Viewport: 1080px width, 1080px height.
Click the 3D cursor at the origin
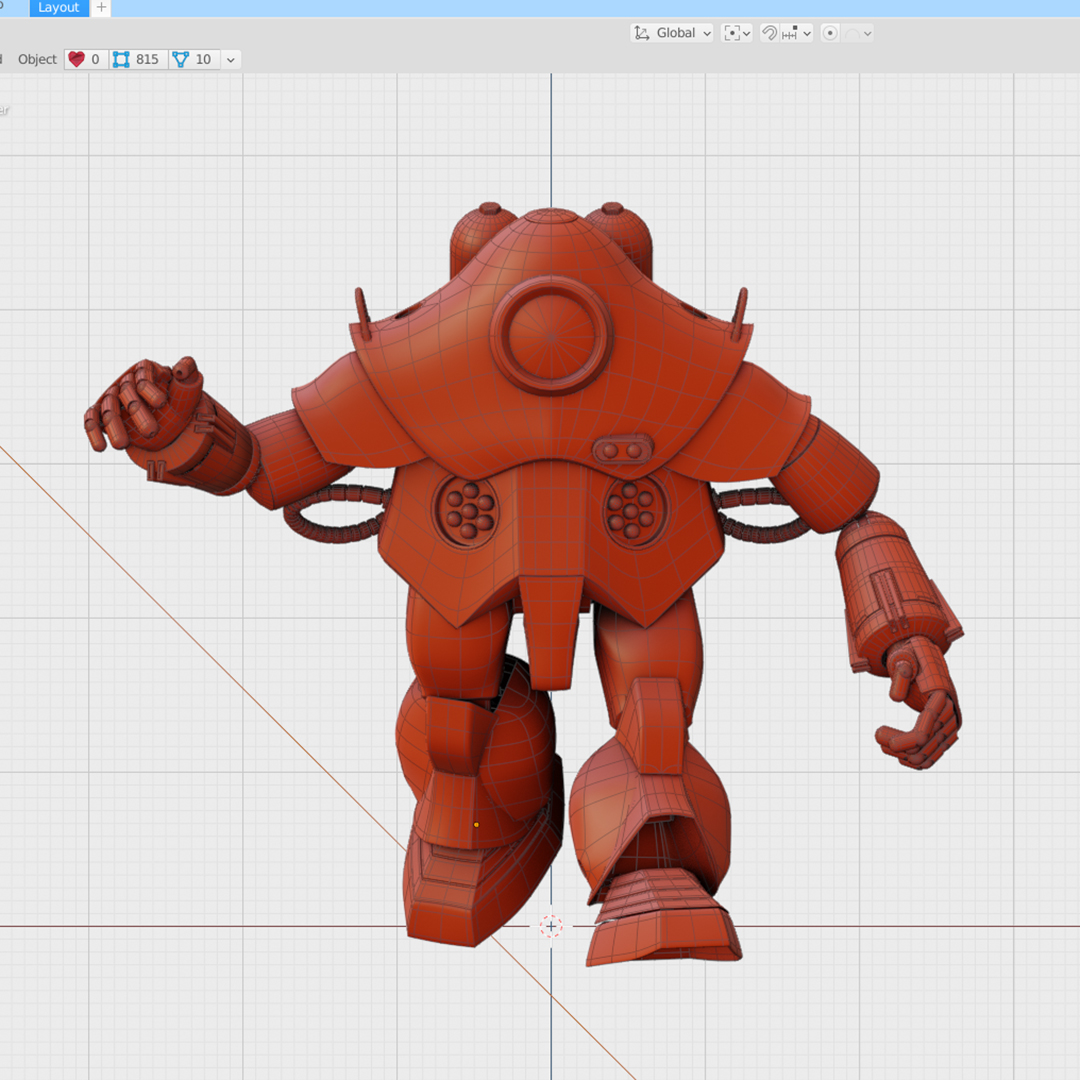(551, 926)
